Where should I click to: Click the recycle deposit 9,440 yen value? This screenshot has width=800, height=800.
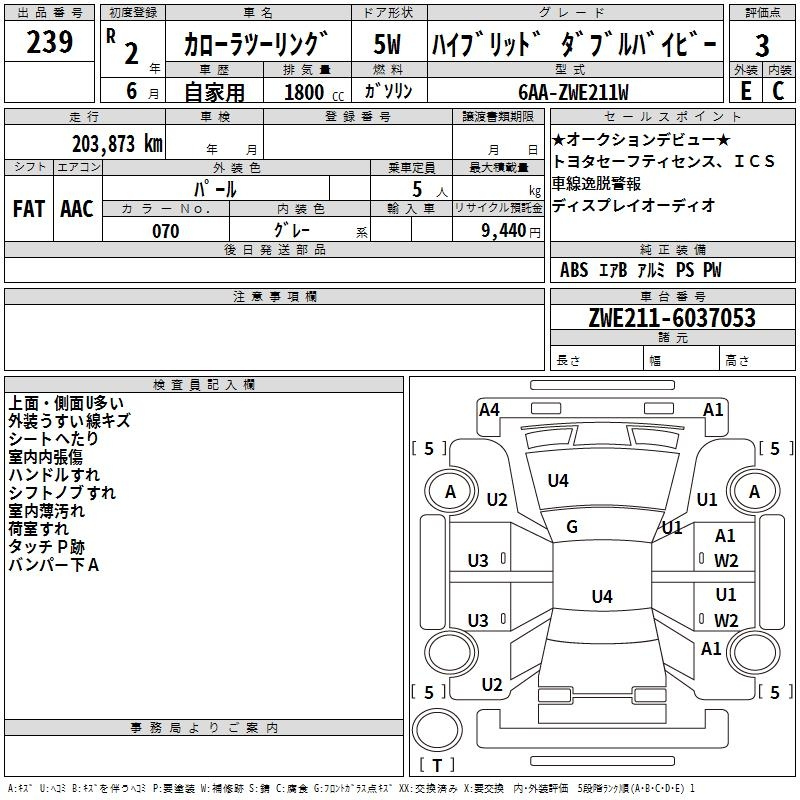(x=511, y=231)
